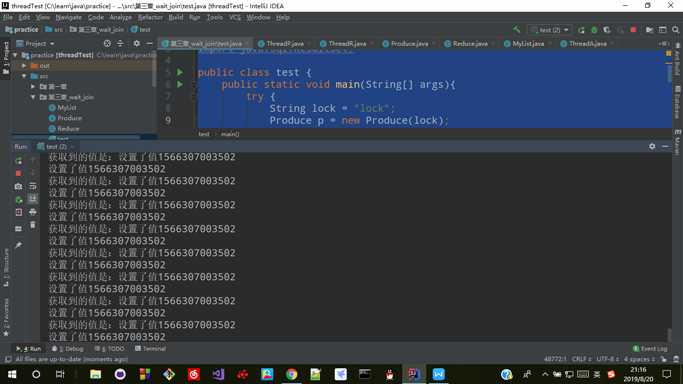Open Chrome from the taskbar
Image resolution: width=683 pixels, height=384 pixels.
tap(291, 374)
